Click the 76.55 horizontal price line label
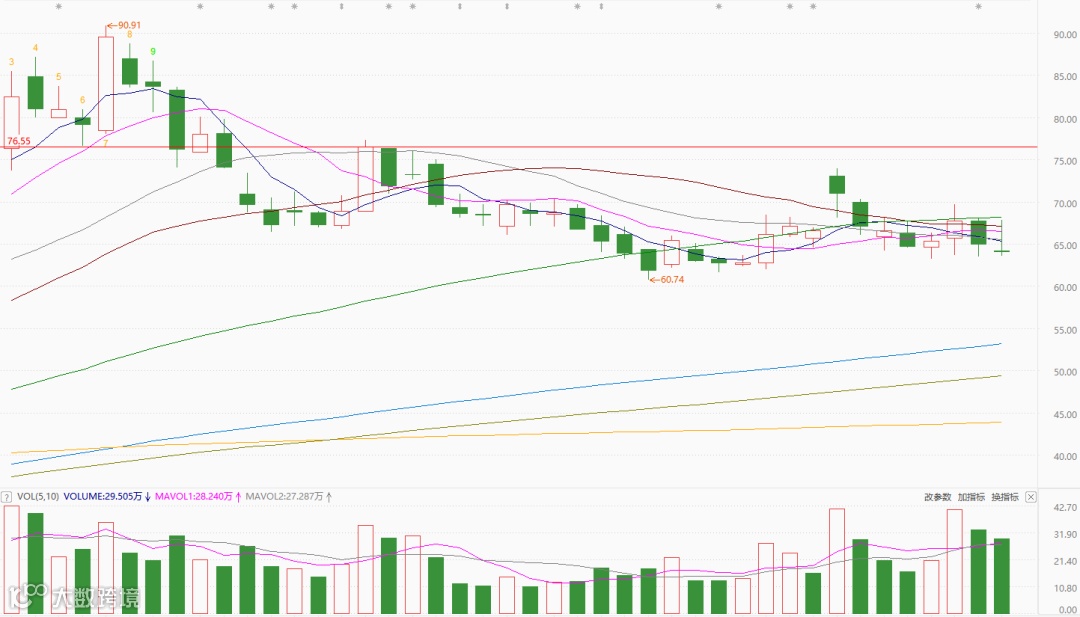This screenshot has height=617, width=1080. tap(19, 141)
